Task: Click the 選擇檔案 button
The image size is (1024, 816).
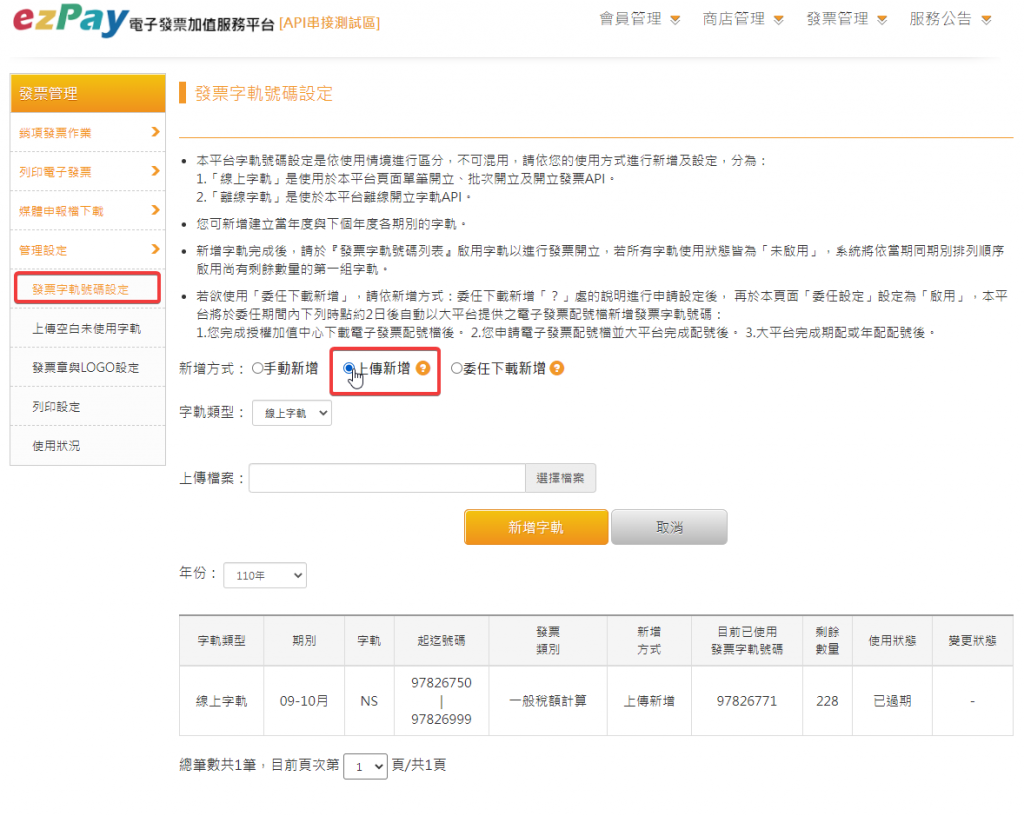Action: [560, 479]
